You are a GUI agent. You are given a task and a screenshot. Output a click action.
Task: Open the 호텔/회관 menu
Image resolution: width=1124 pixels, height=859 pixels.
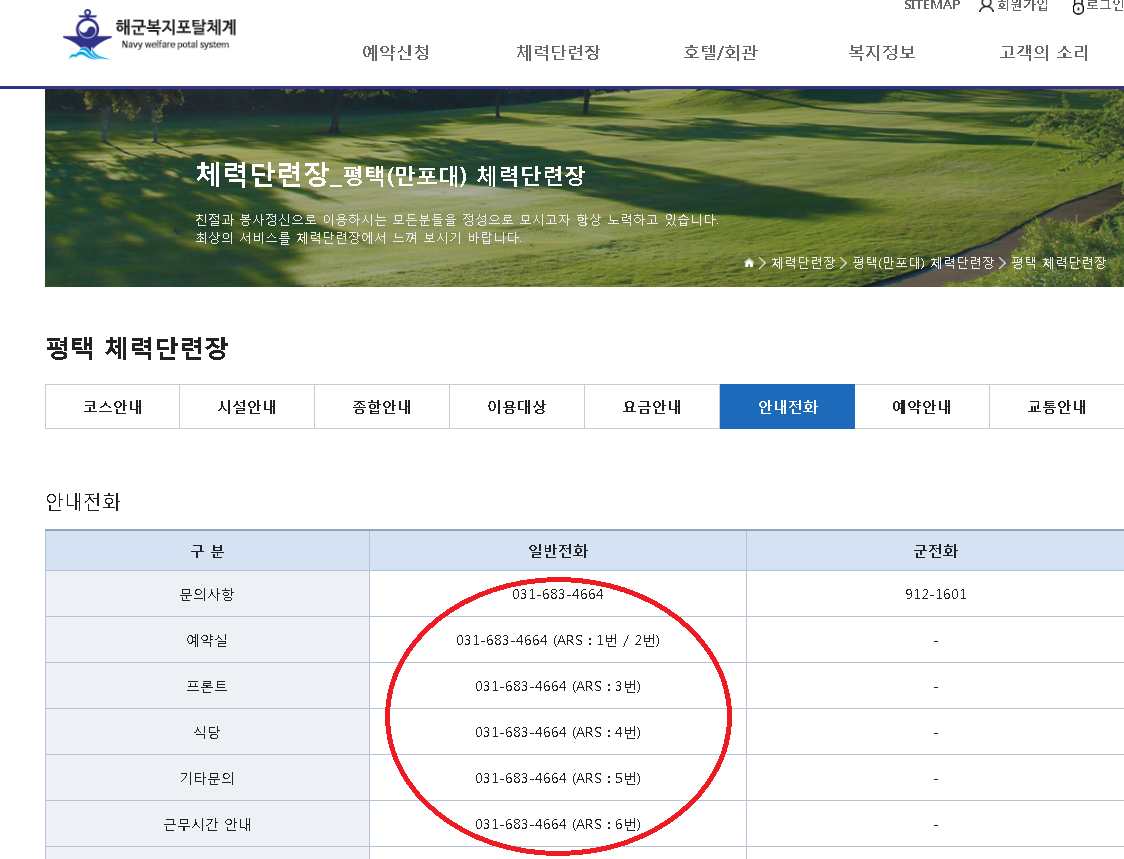point(720,52)
